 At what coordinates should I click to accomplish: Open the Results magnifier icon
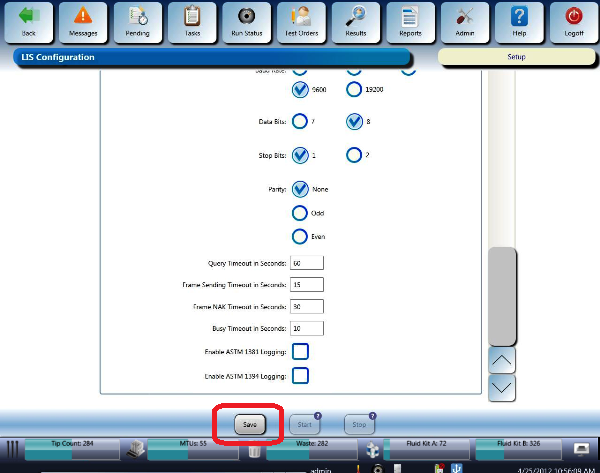[x=355, y=22]
